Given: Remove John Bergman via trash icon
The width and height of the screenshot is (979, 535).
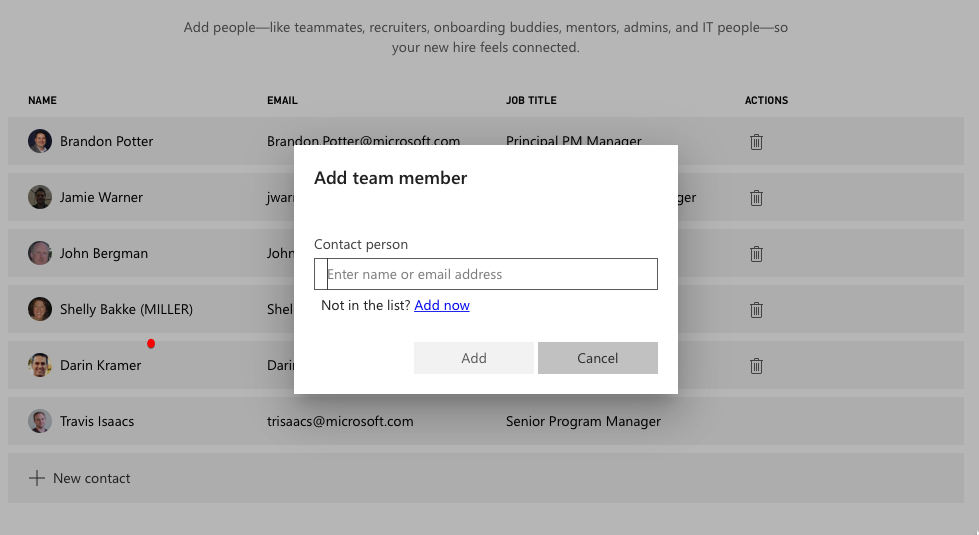Looking at the screenshot, I should [x=756, y=254].
